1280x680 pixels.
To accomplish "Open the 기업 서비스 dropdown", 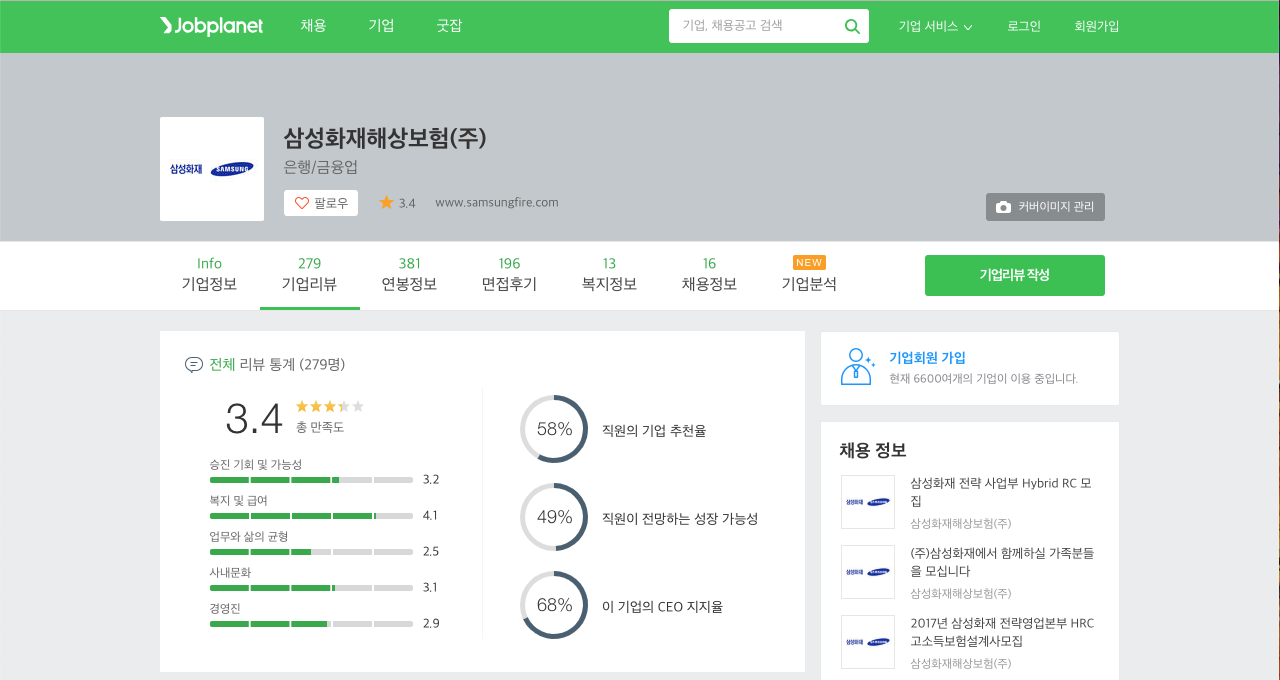I will (x=935, y=27).
